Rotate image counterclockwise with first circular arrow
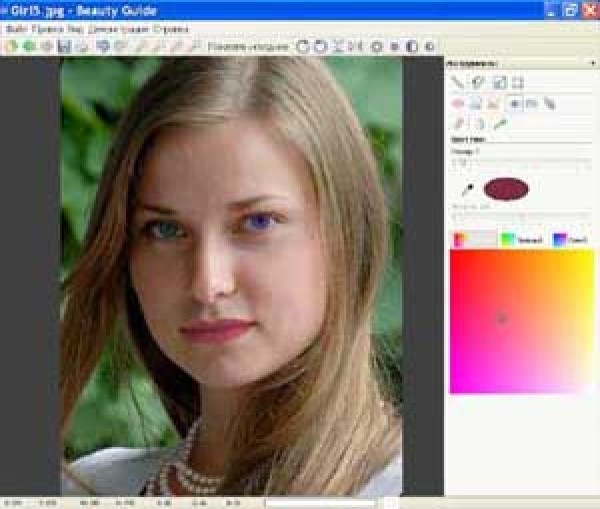The width and height of the screenshot is (600, 509). pyautogui.click(x=303, y=47)
